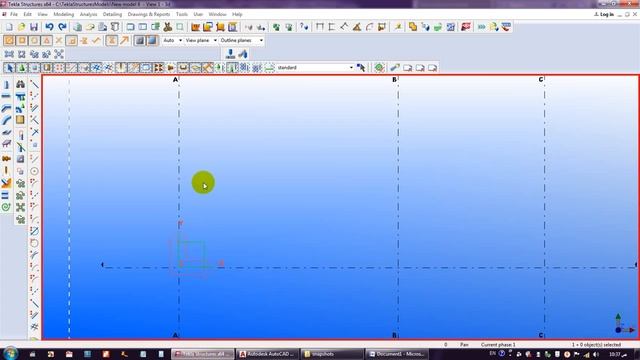The height and width of the screenshot is (360, 640).
Task: Open the Windows Start button
Action: pos(10,353)
